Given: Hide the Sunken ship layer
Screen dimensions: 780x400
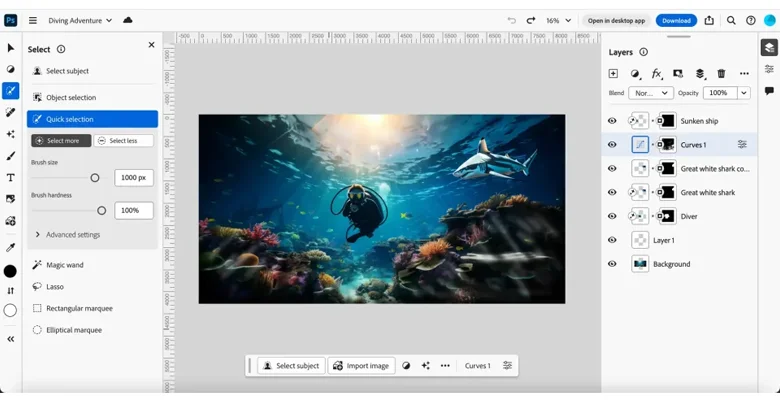Looking at the screenshot, I should click(x=612, y=121).
